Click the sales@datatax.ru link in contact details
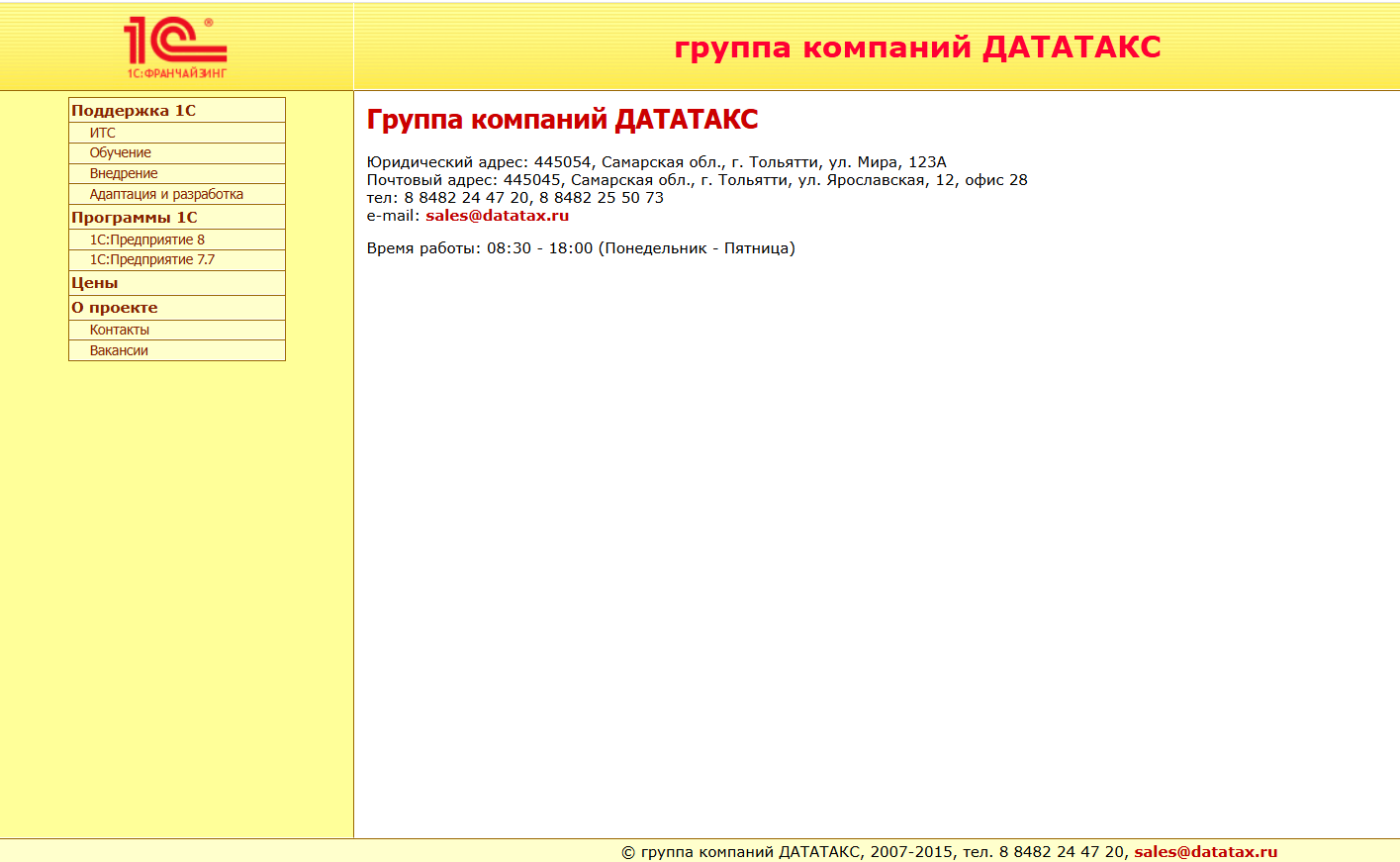Image resolution: width=1400 pixels, height=862 pixels. click(498, 216)
